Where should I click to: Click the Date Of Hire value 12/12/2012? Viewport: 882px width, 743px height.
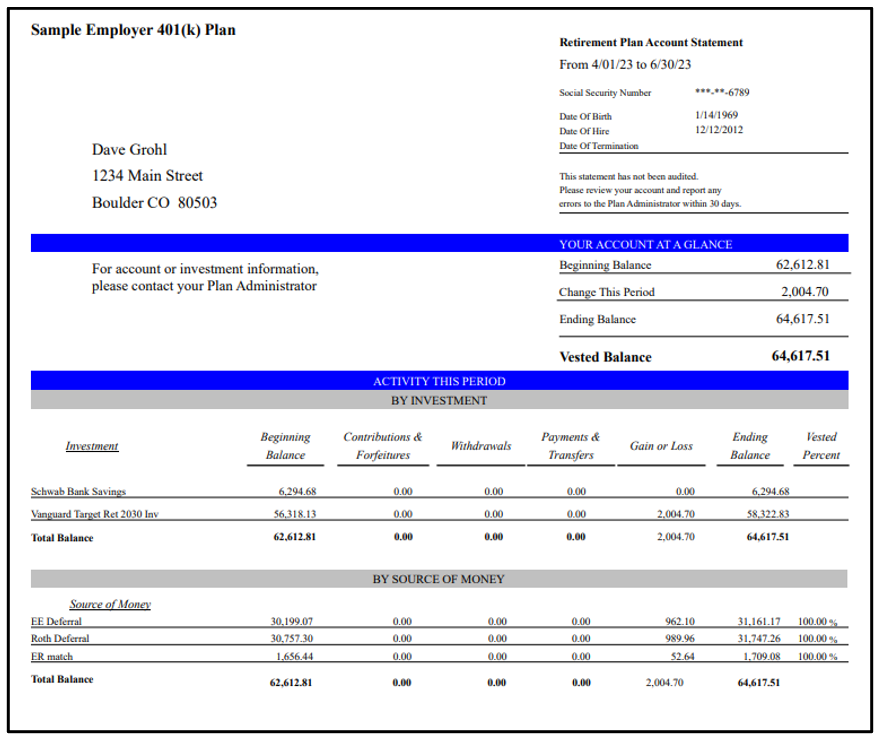(718, 129)
